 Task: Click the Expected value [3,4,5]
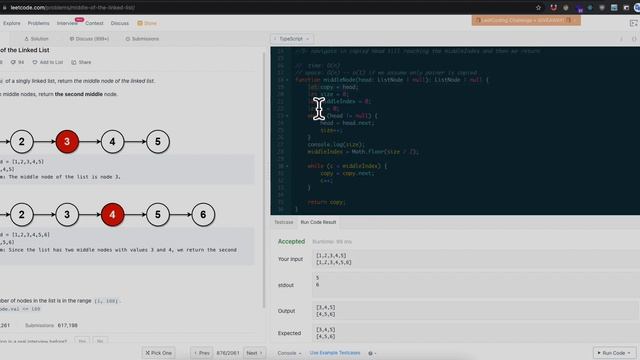(326, 330)
